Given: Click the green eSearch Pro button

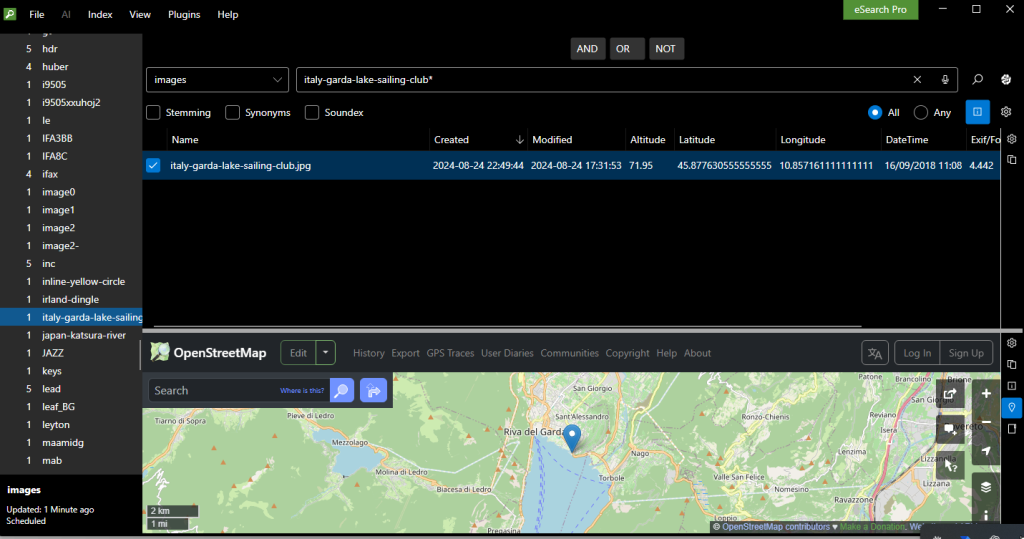Looking at the screenshot, I should tap(880, 9).
